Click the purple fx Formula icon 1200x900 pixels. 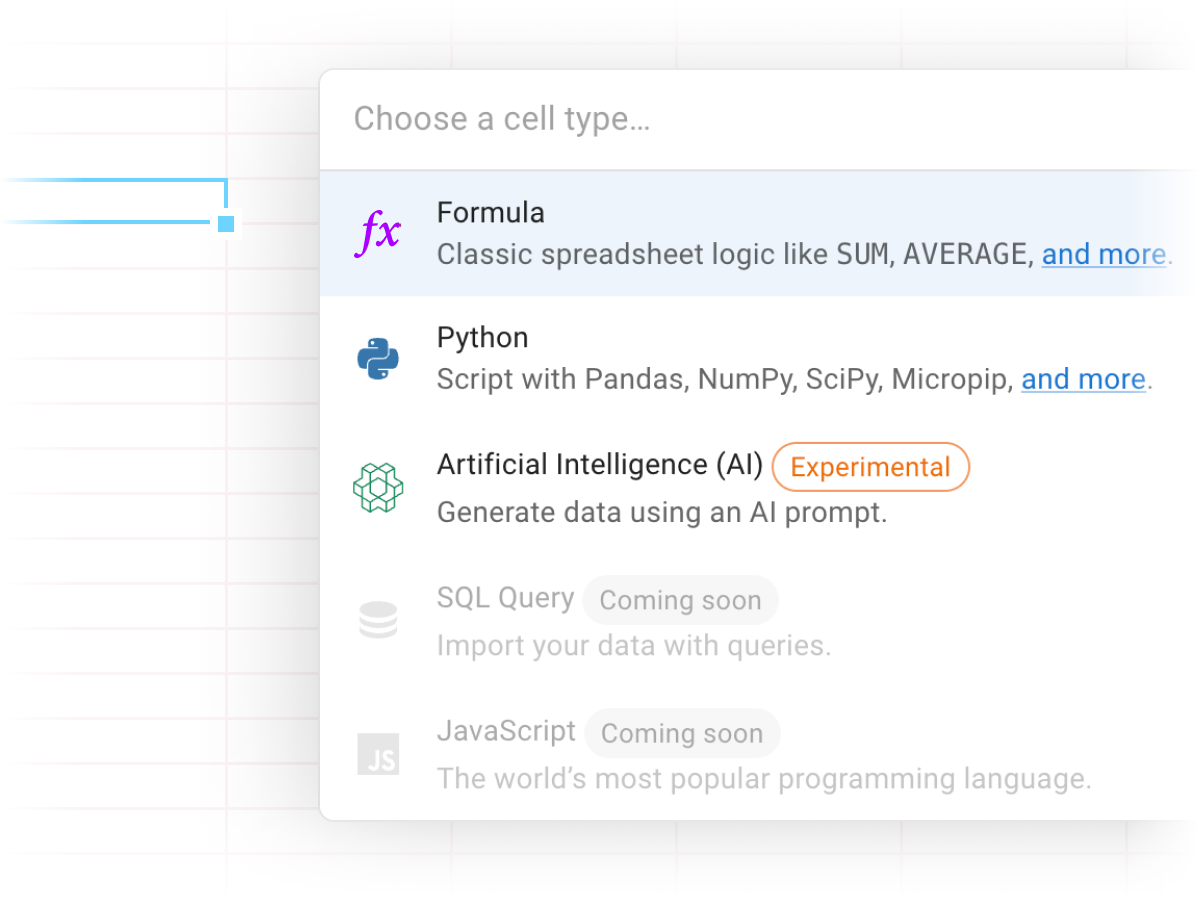click(x=378, y=234)
